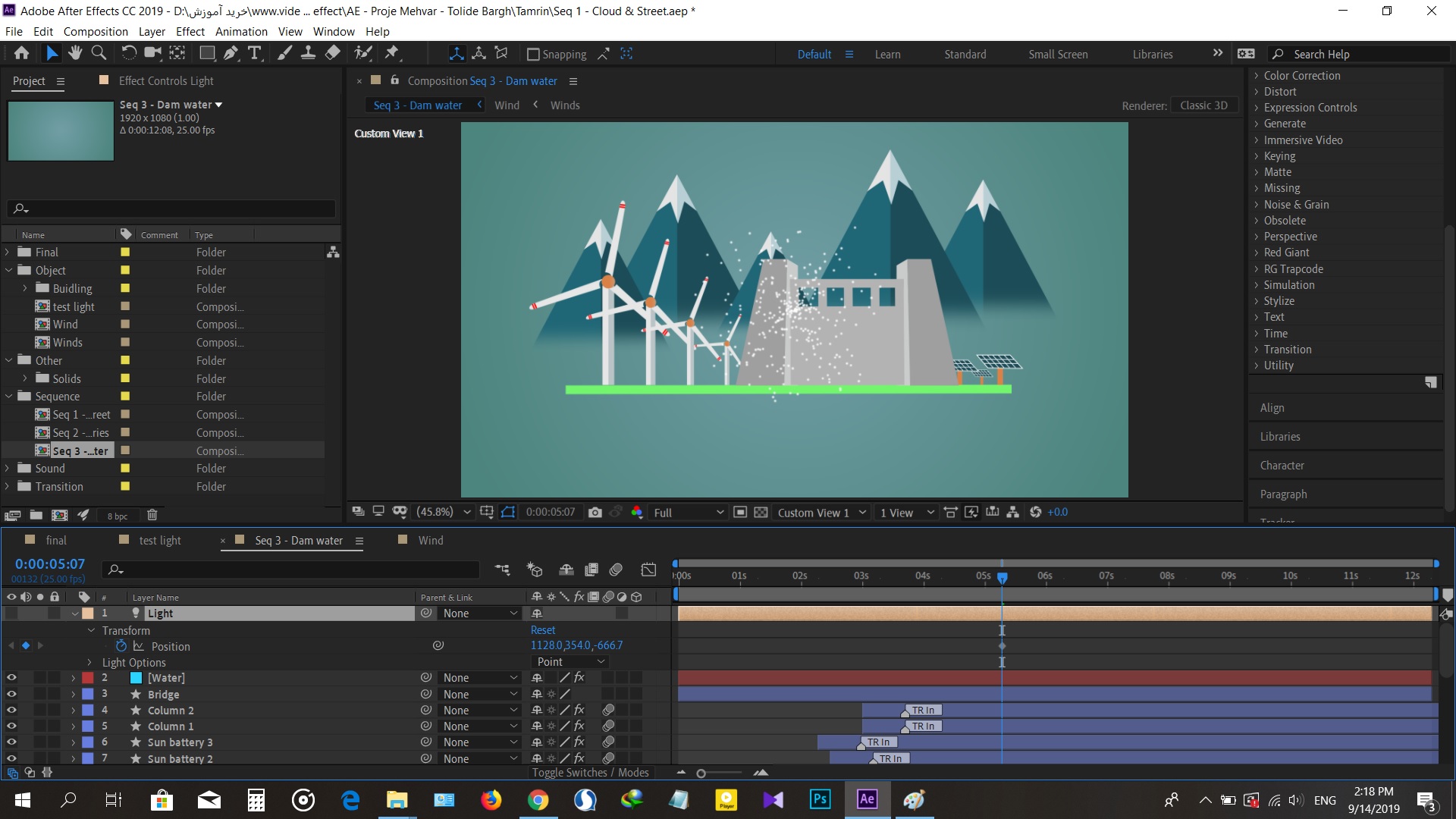
Task: Click the Seq 3 - Dam water tab
Action: [x=297, y=540]
